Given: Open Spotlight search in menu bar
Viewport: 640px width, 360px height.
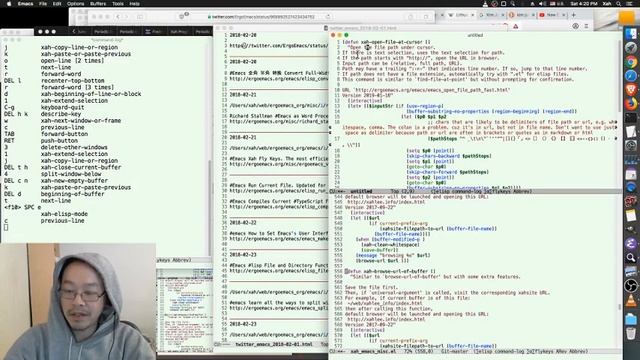Looking at the screenshot, I should tap(619, 4).
